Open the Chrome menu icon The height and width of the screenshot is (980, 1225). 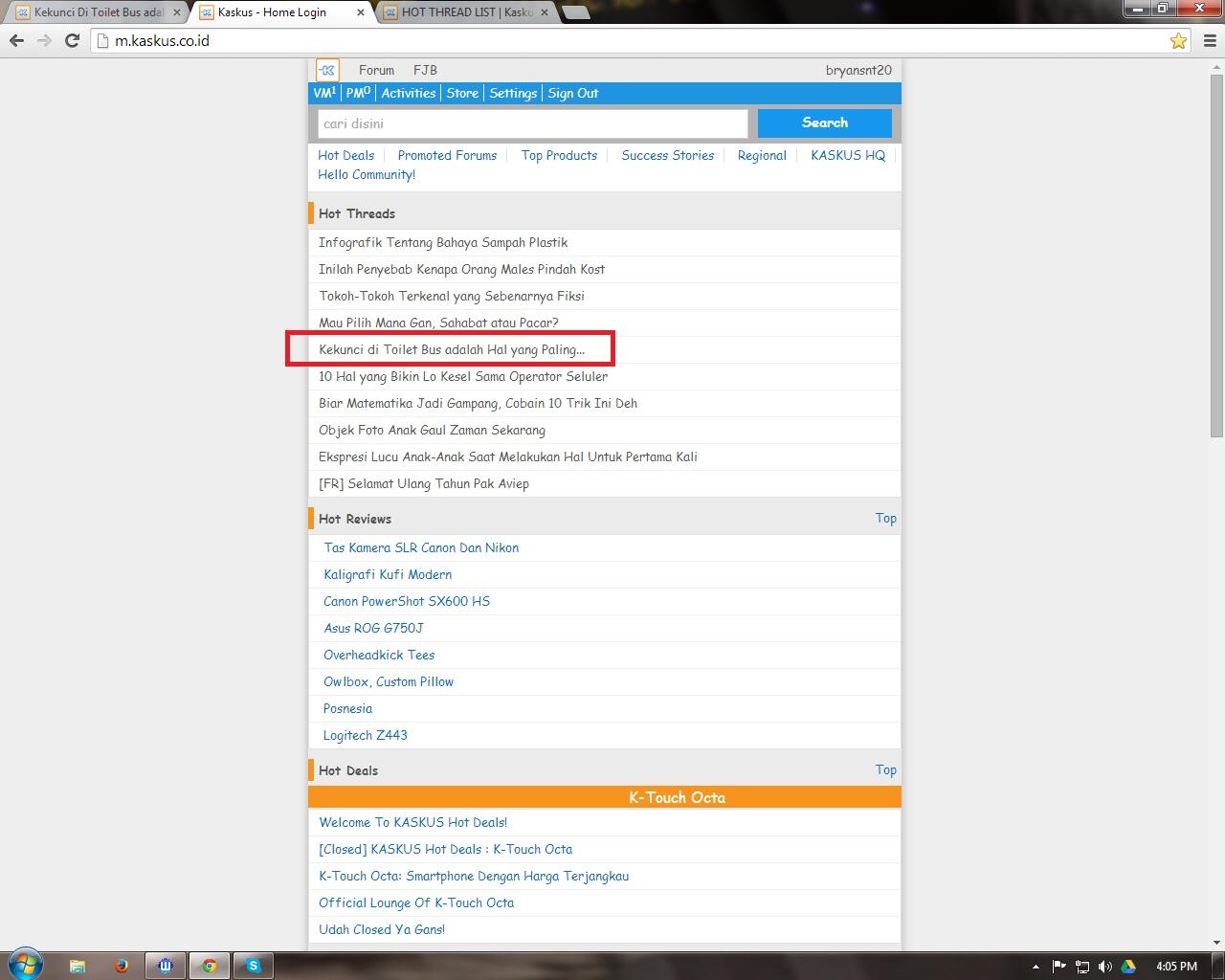pos(1210,40)
